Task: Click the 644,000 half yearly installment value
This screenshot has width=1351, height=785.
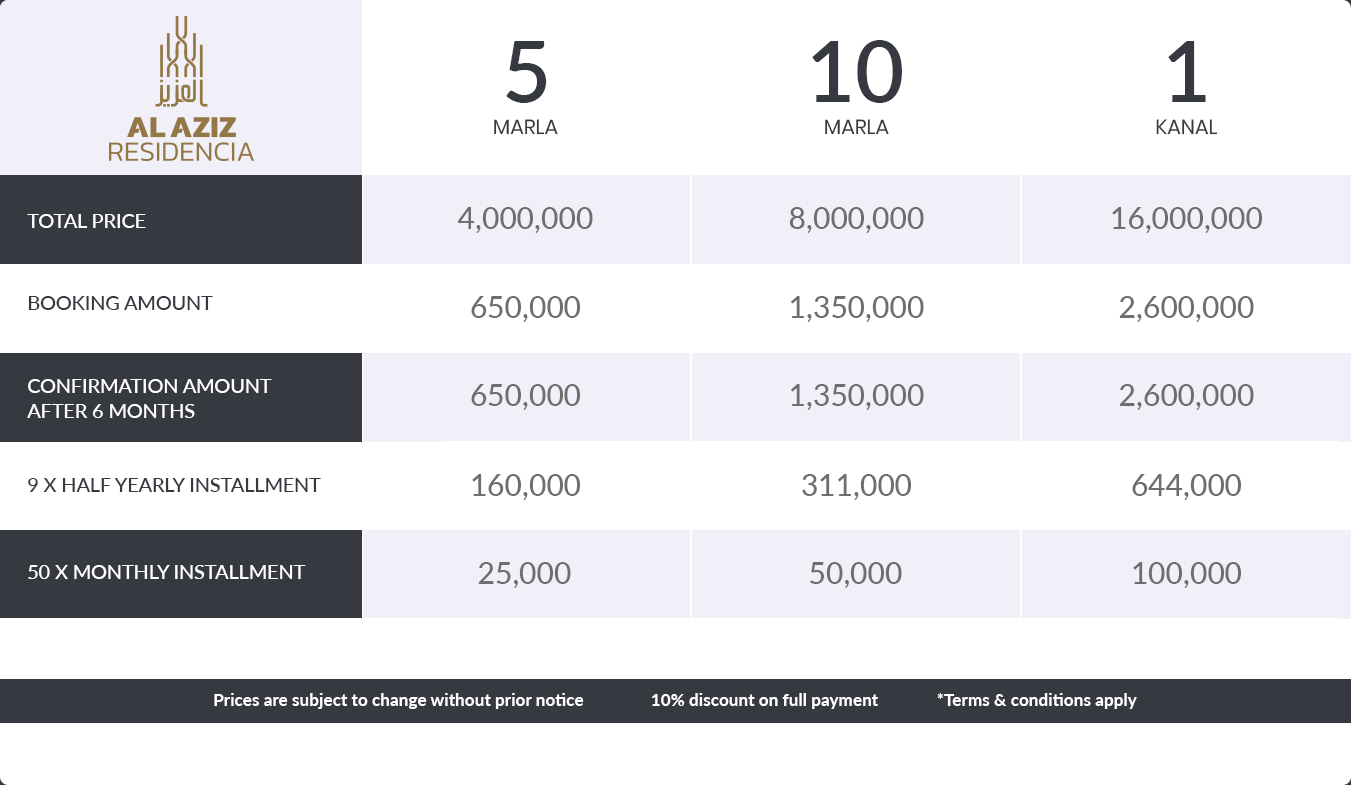Action: [x=1186, y=485]
